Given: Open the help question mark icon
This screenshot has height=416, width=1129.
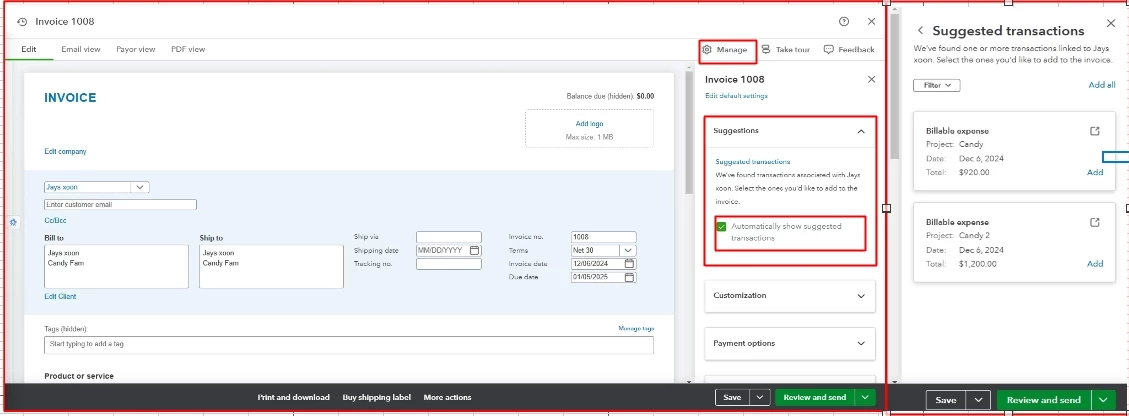Looking at the screenshot, I should 844,22.
